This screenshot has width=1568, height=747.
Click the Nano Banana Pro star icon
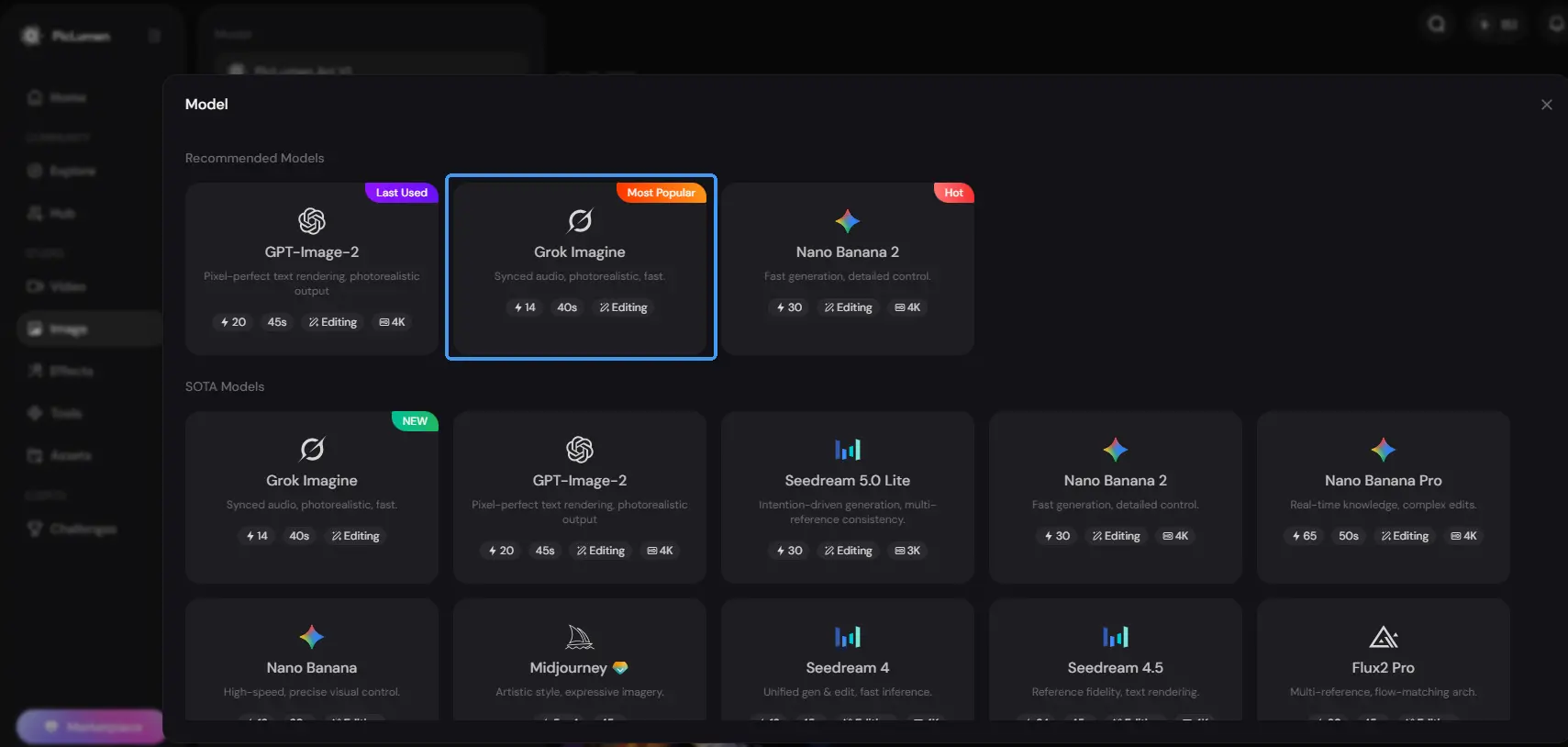(x=1384, y=450)
